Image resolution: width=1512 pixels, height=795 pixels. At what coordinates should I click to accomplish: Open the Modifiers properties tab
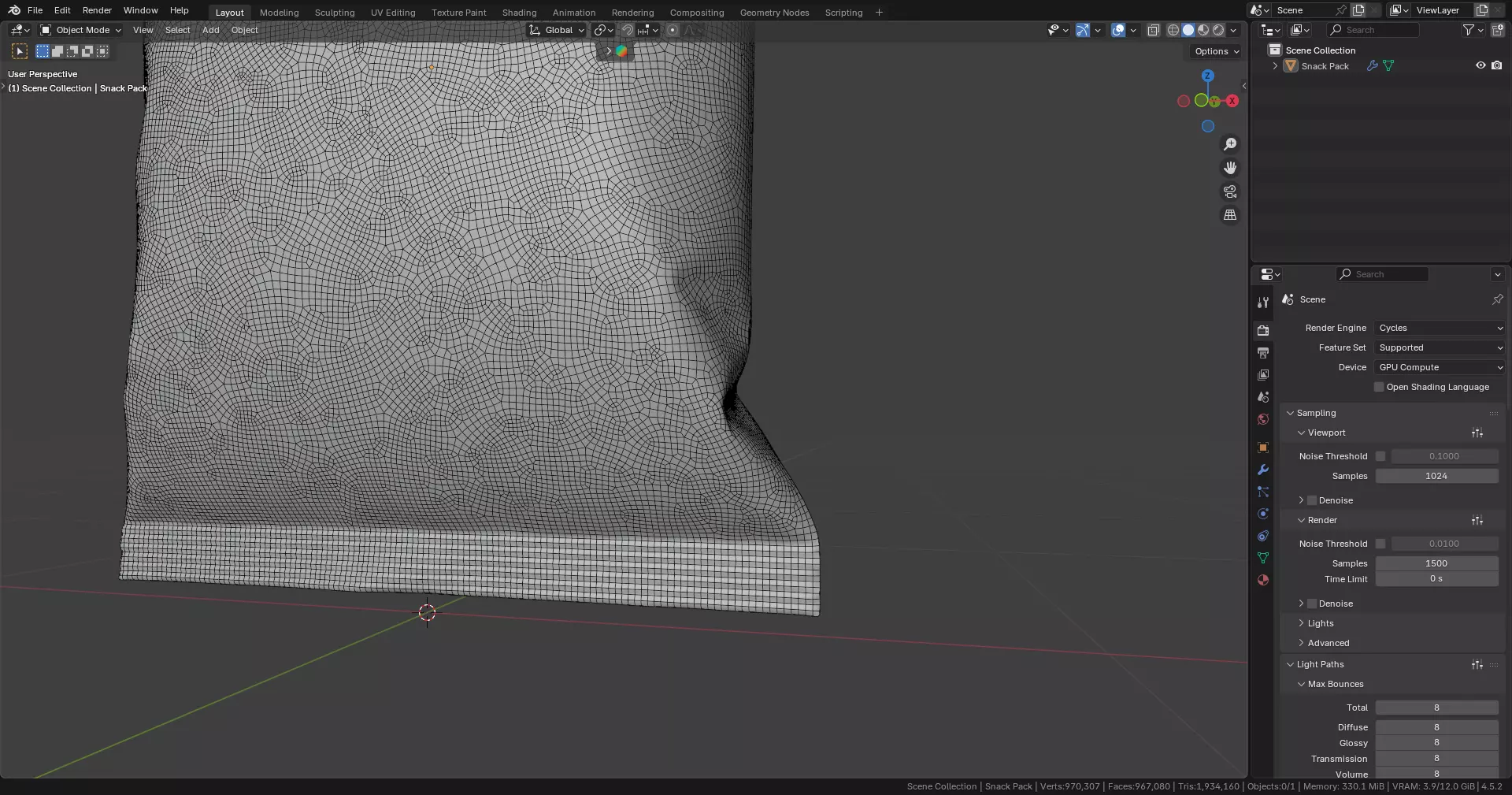(x=1263, y=470)
